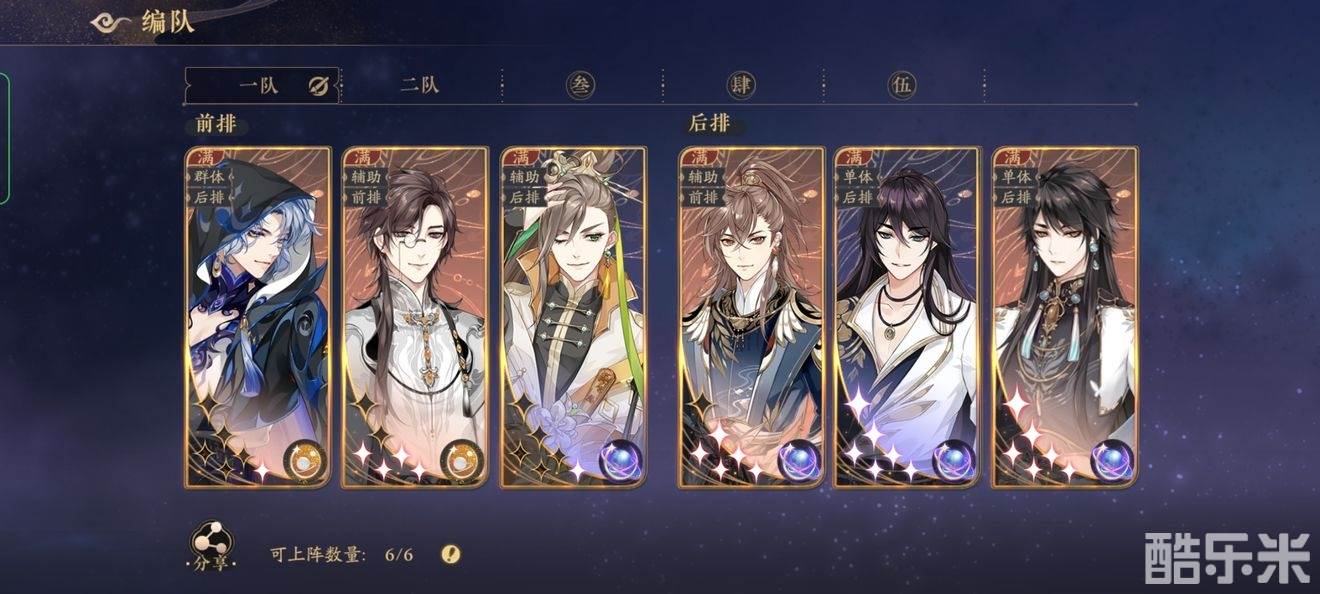Select the hooded blue-haired character card
The image size is (1320, 594).
click(258, 317)
